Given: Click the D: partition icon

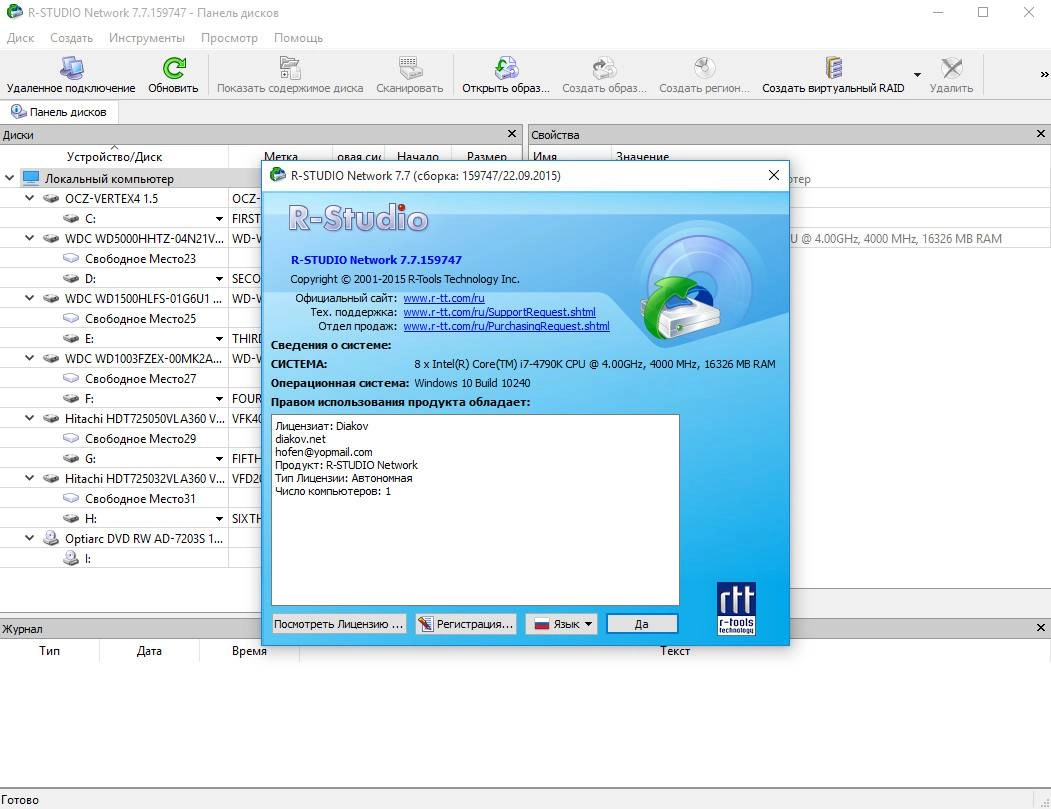Looking at the screenshot, I should pos(71,278).
